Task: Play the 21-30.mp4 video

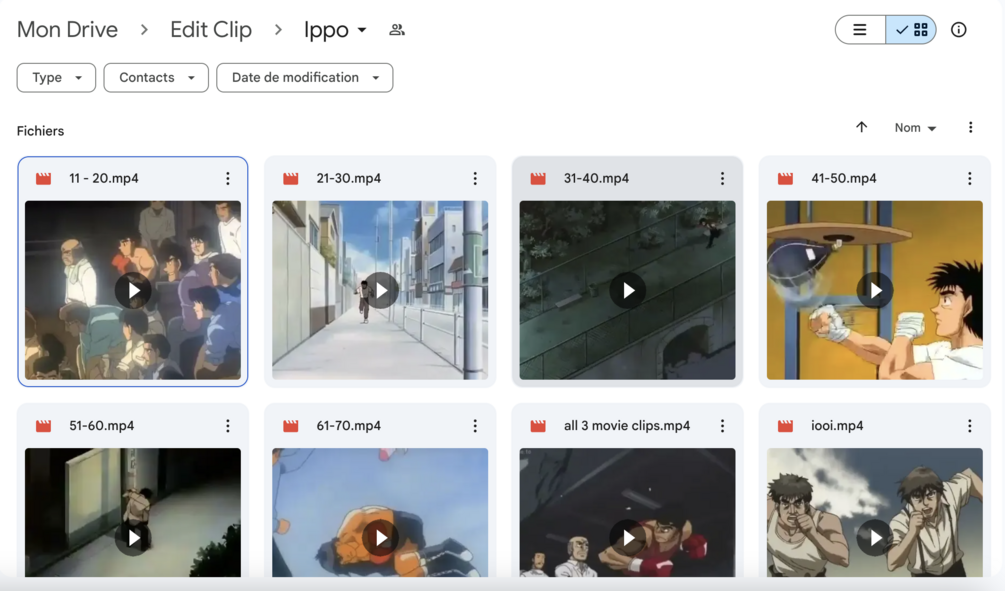Action: coord(381,290)
